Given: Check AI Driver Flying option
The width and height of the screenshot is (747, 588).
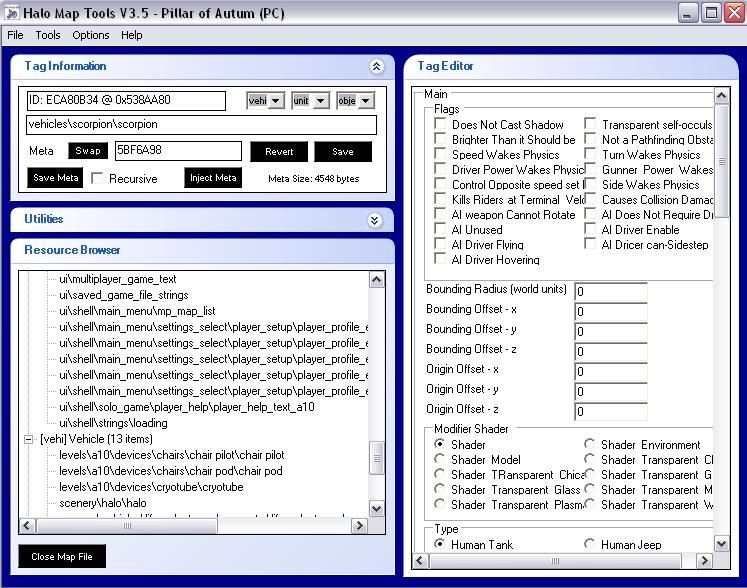Looking at the screenshot, I should coord(440,243).
